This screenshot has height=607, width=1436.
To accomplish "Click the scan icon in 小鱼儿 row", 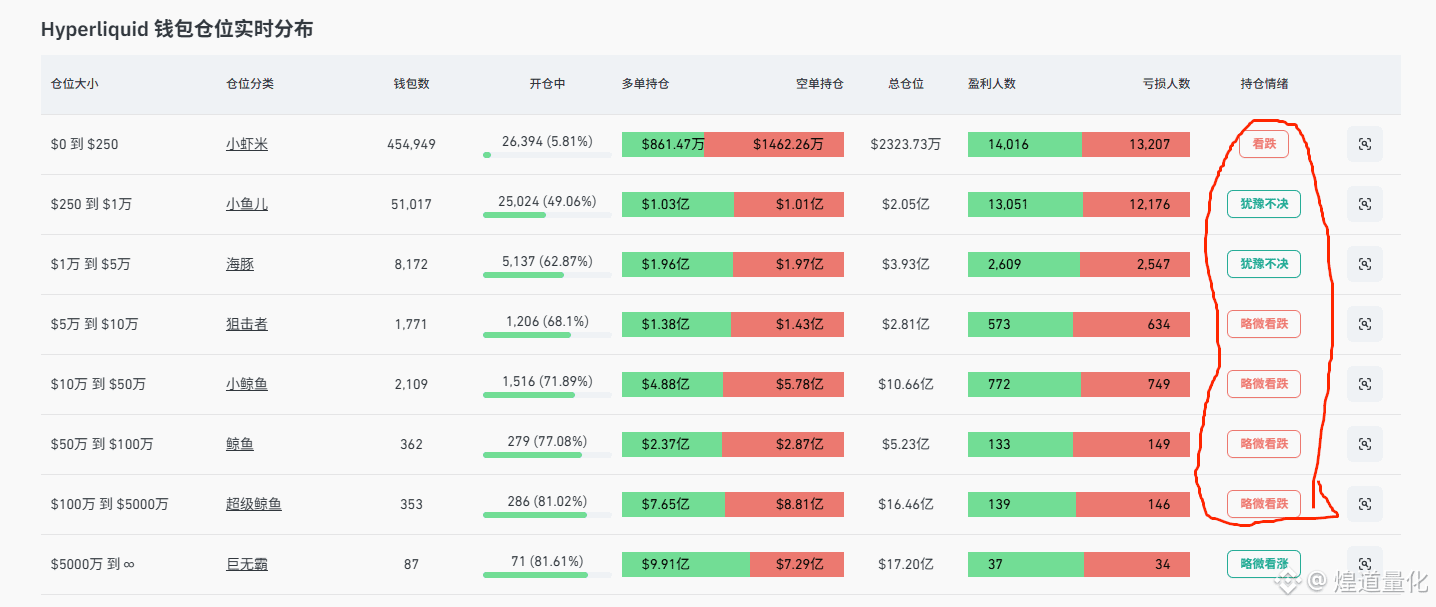I will [1364, 204].
